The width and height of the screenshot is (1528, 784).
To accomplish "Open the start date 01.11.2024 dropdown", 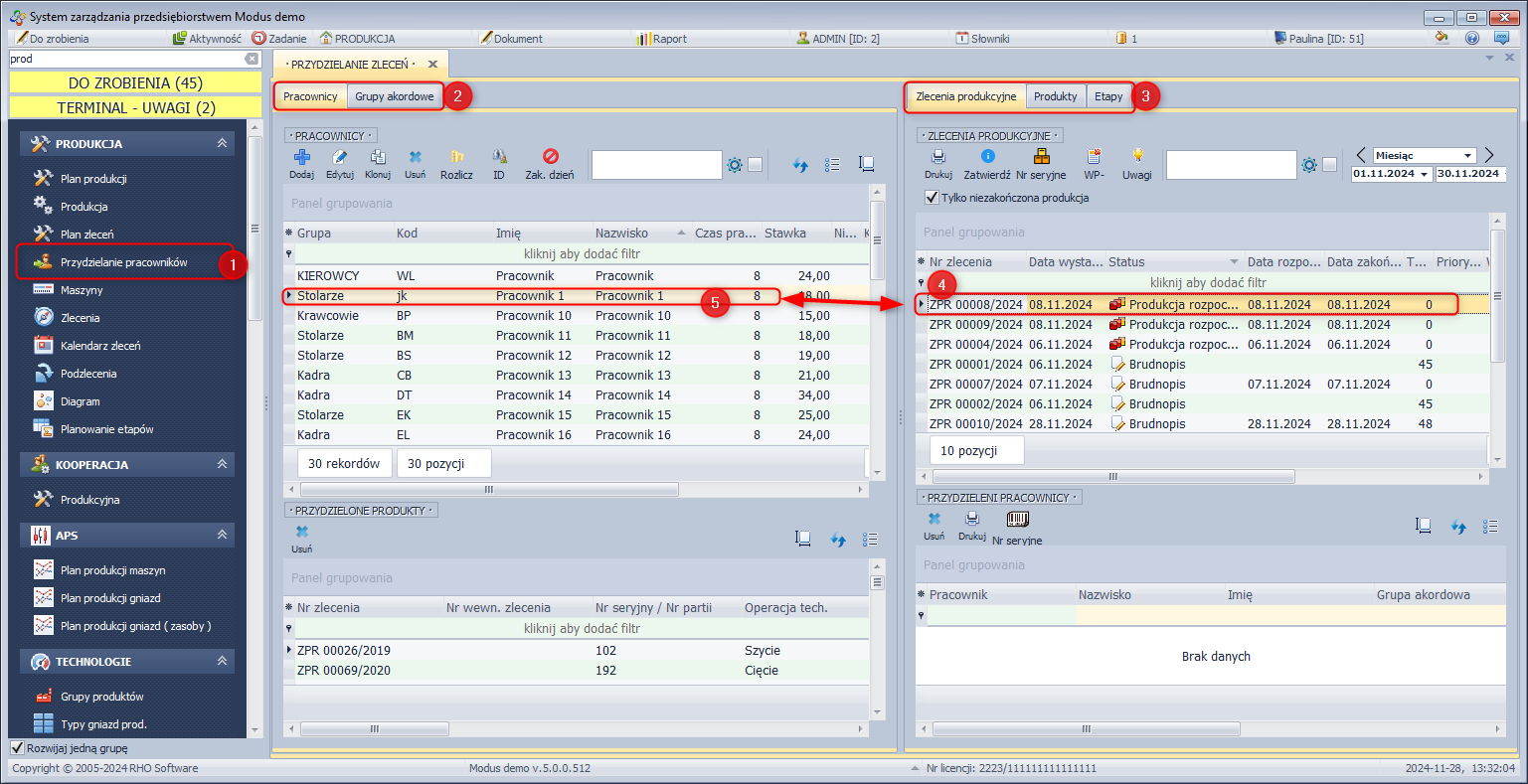I will (x=1425, y=174).
